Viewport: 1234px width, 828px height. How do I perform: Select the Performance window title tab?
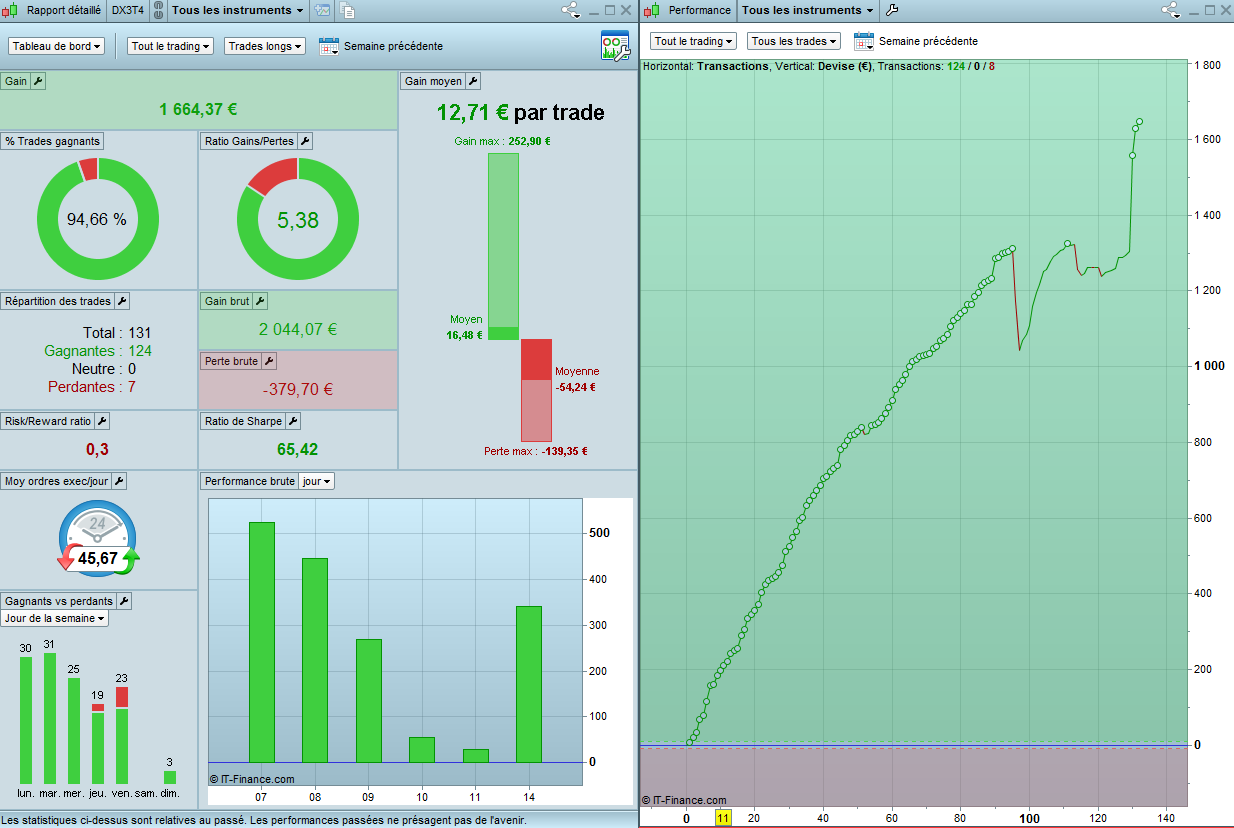[x=699, y=11]
